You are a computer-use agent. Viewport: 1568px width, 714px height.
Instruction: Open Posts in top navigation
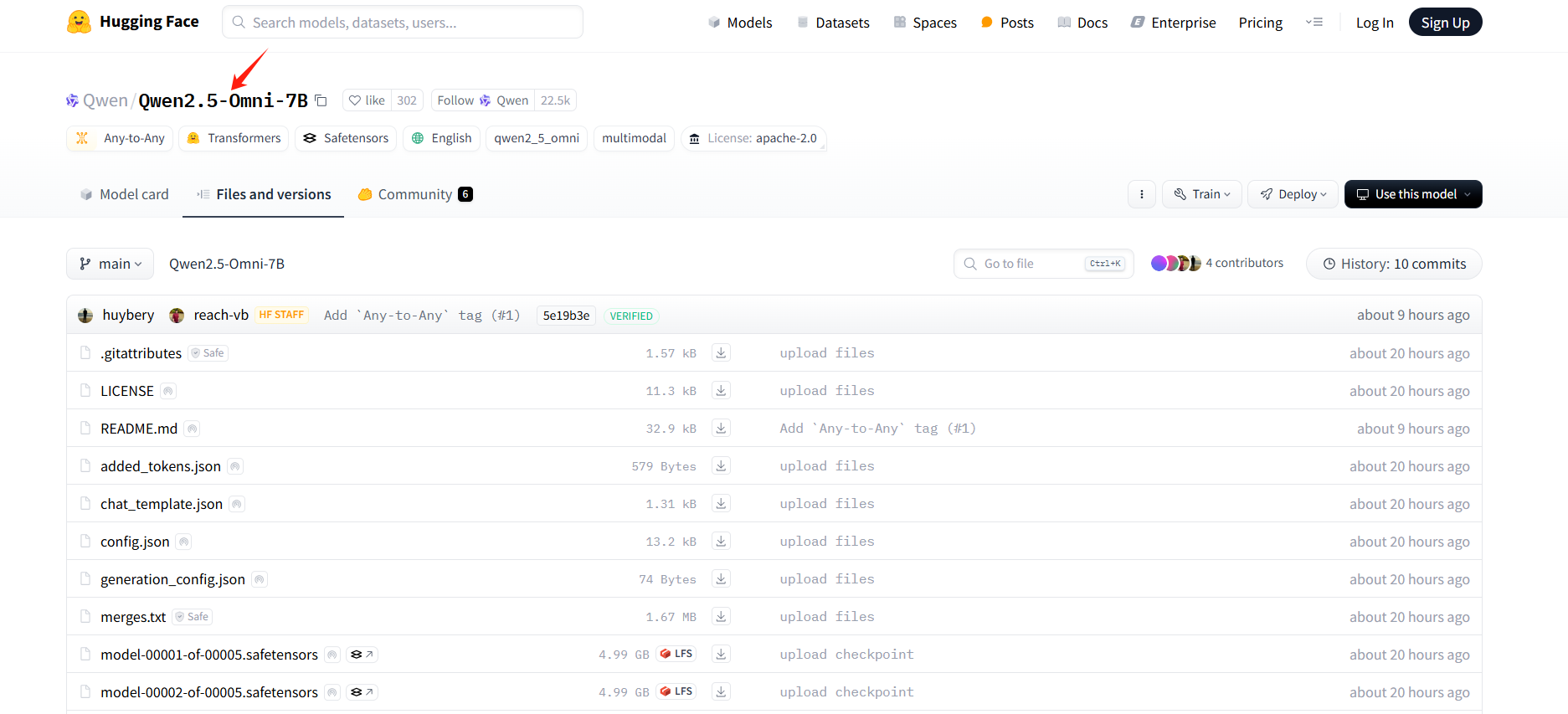pos(1007,23)
